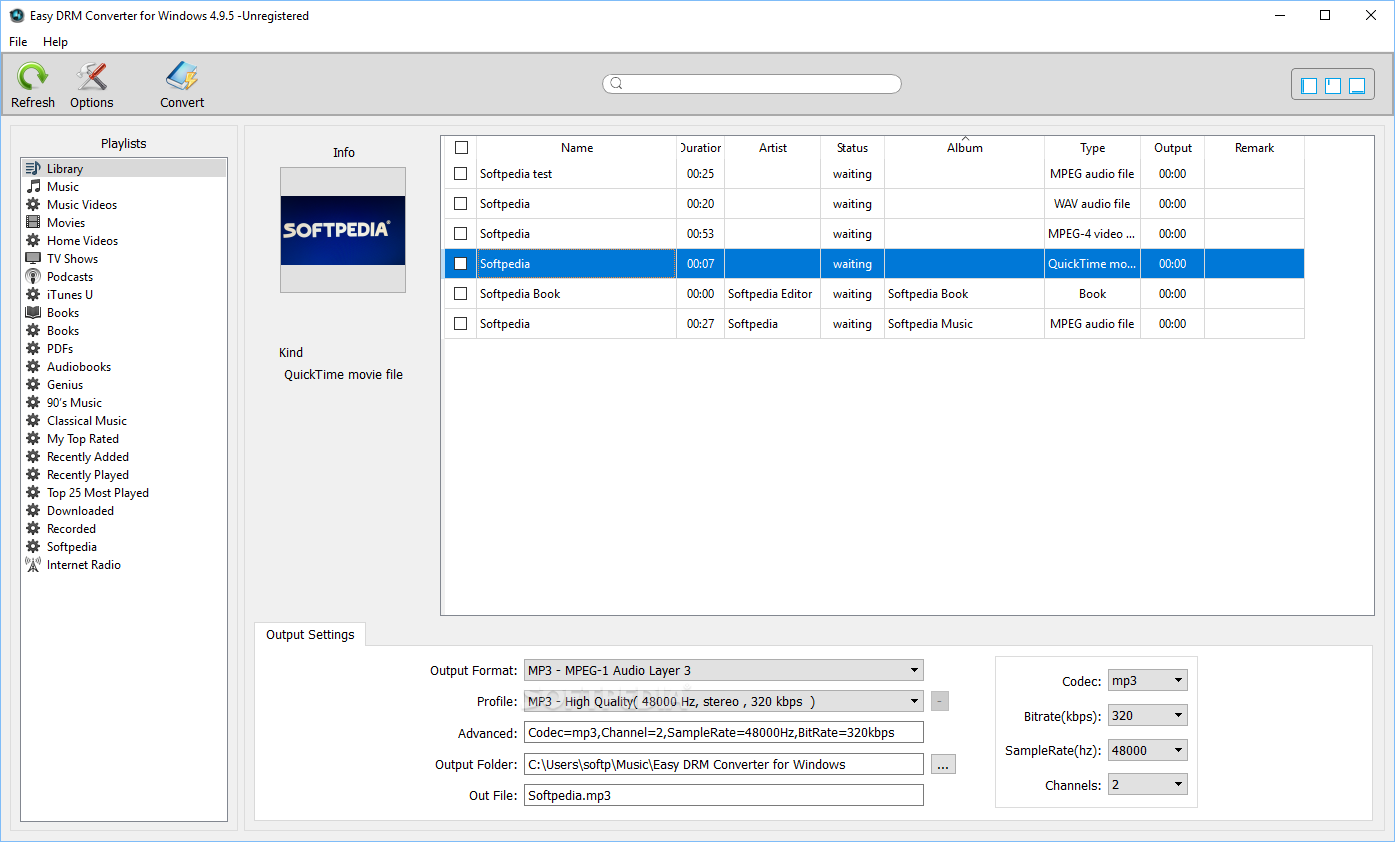1395x842 pixels.
Task: Switch to the middle layout view icon
Action: tap(1333, 86)
